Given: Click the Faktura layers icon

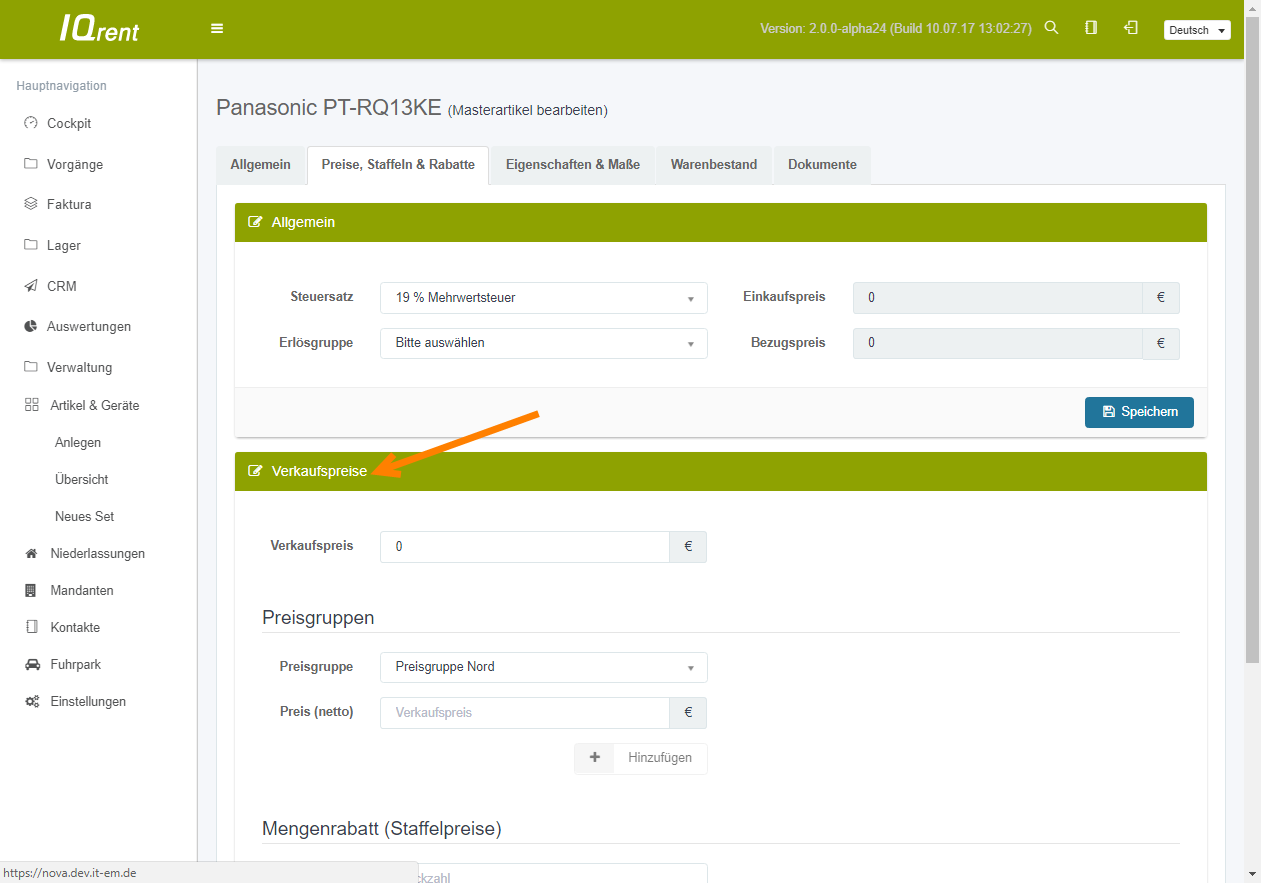Looking at the screenshot, I should [31, 204].
